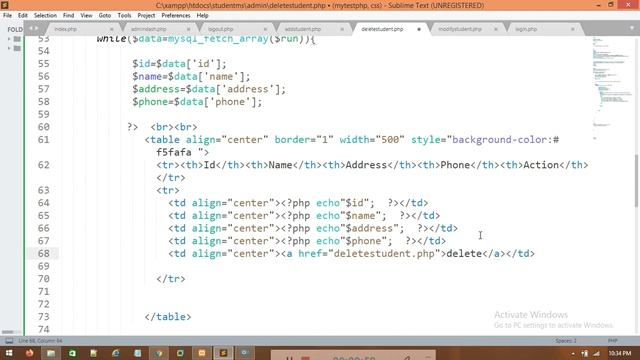
Task: Open the View menu
Action: 86,16
